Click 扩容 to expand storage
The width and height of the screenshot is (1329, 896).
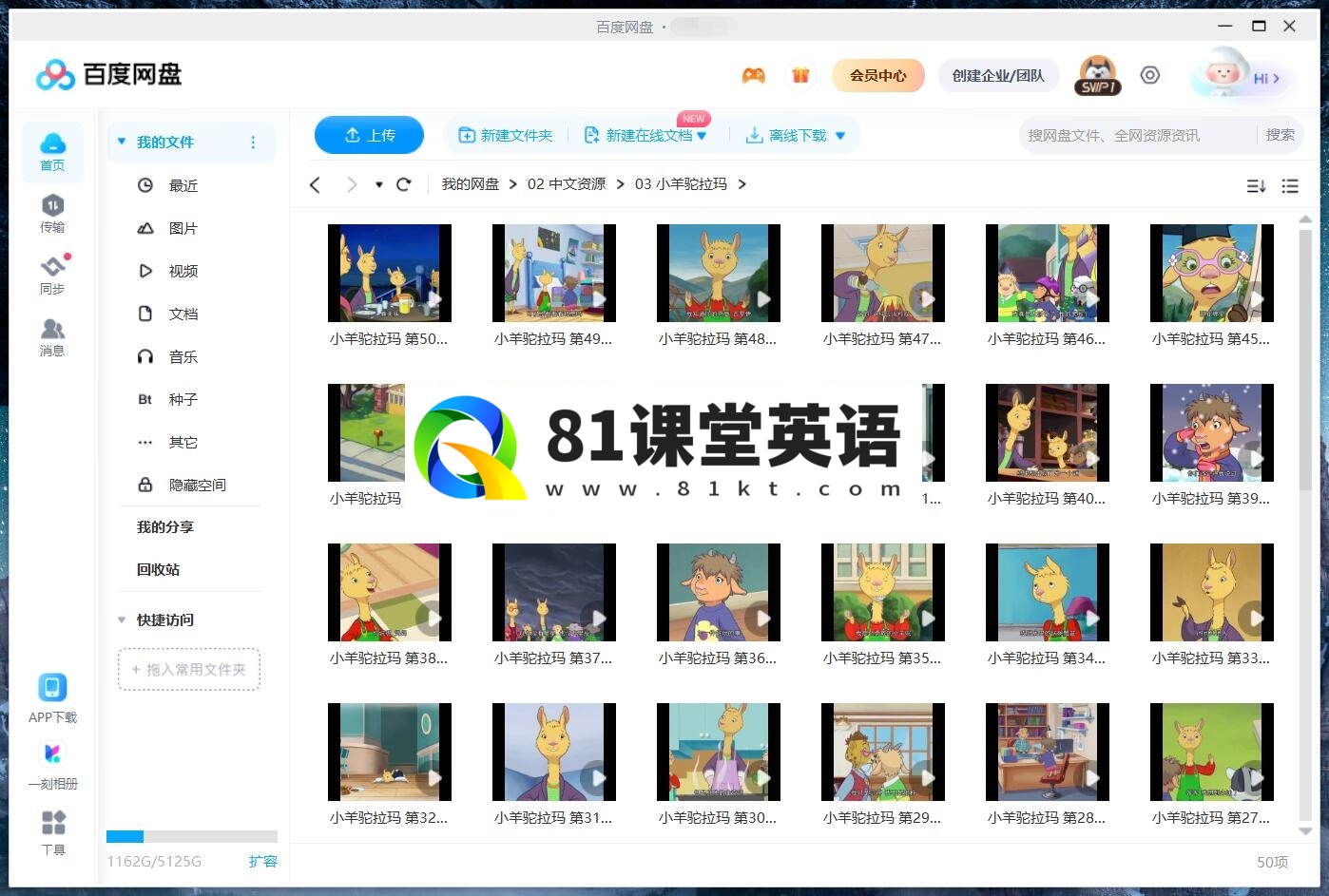(x=263, y=861)
